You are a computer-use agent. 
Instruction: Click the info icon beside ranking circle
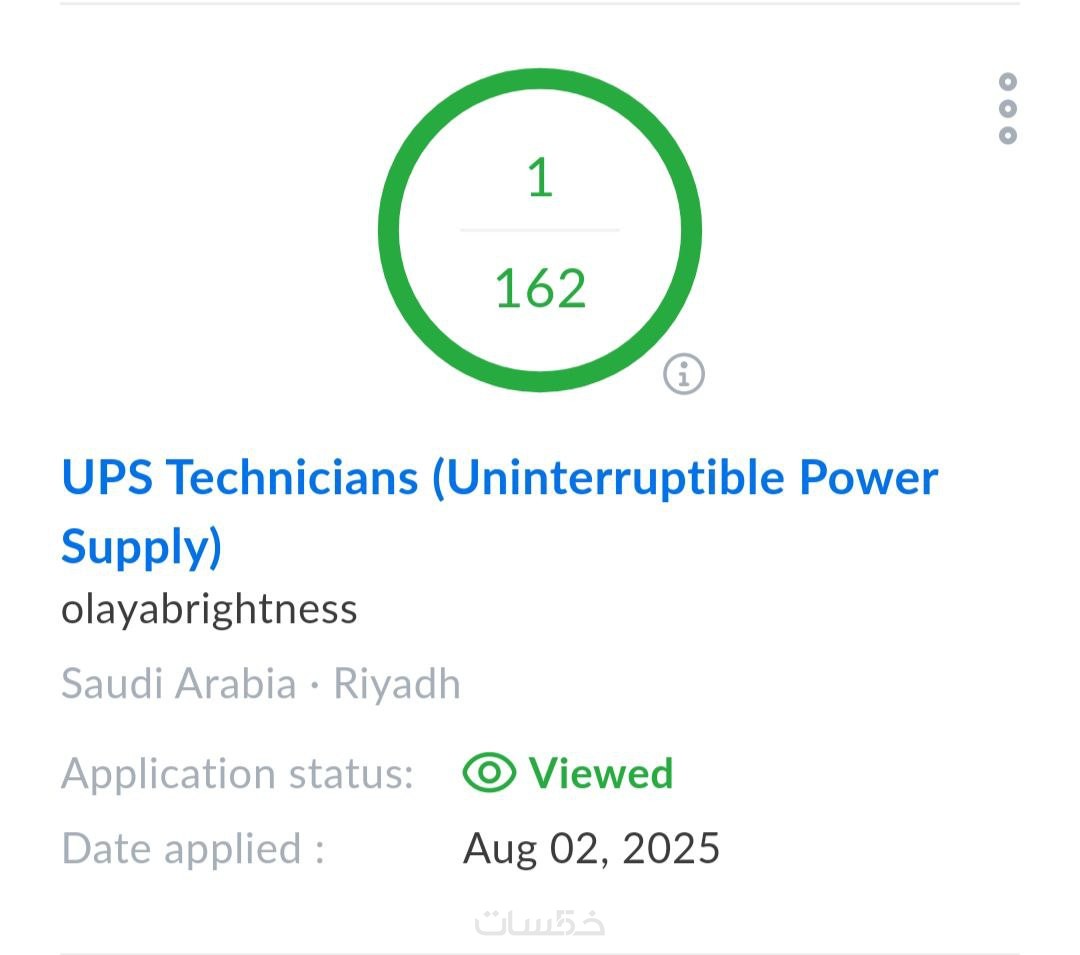(684, 374)
